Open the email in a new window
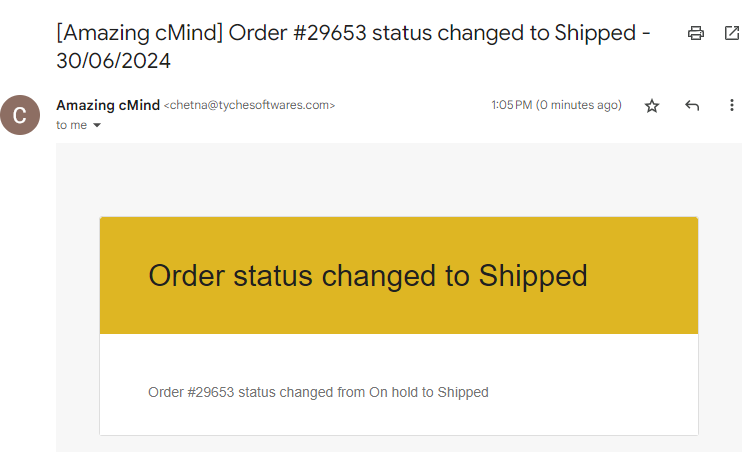The image size is (756, 452). coord(732,33)
